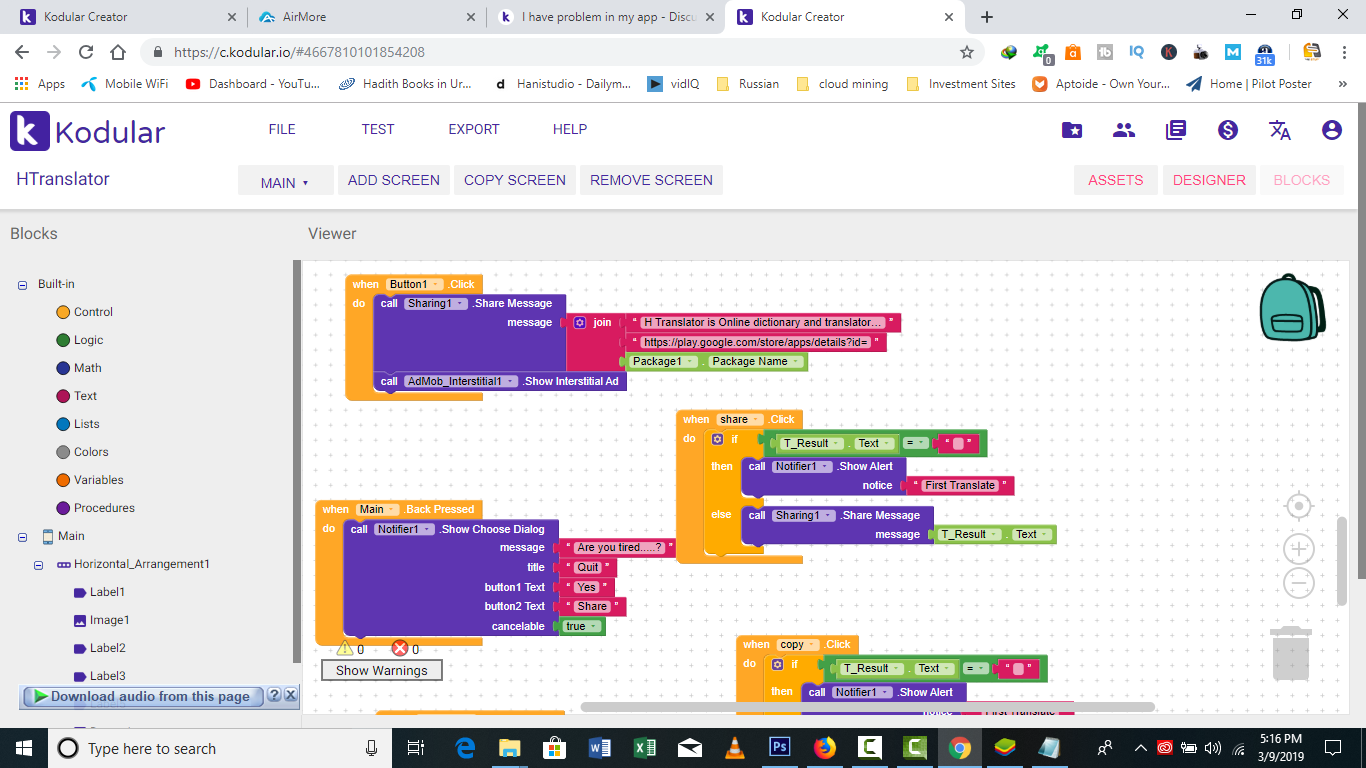Collapse the Built-in tree section
Viewport: 1366px width, 768px height.
(x=22, y=285)
